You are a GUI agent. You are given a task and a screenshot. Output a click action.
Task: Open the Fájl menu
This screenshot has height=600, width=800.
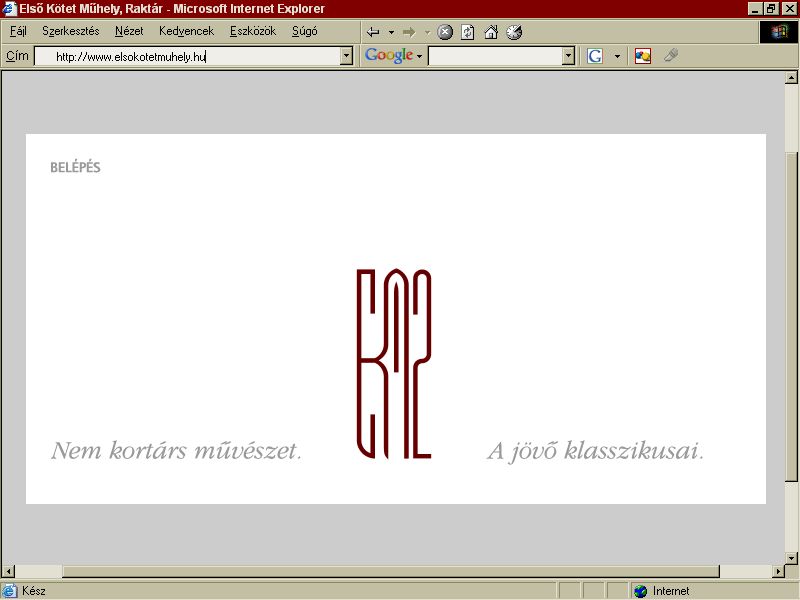click(18, 31)
